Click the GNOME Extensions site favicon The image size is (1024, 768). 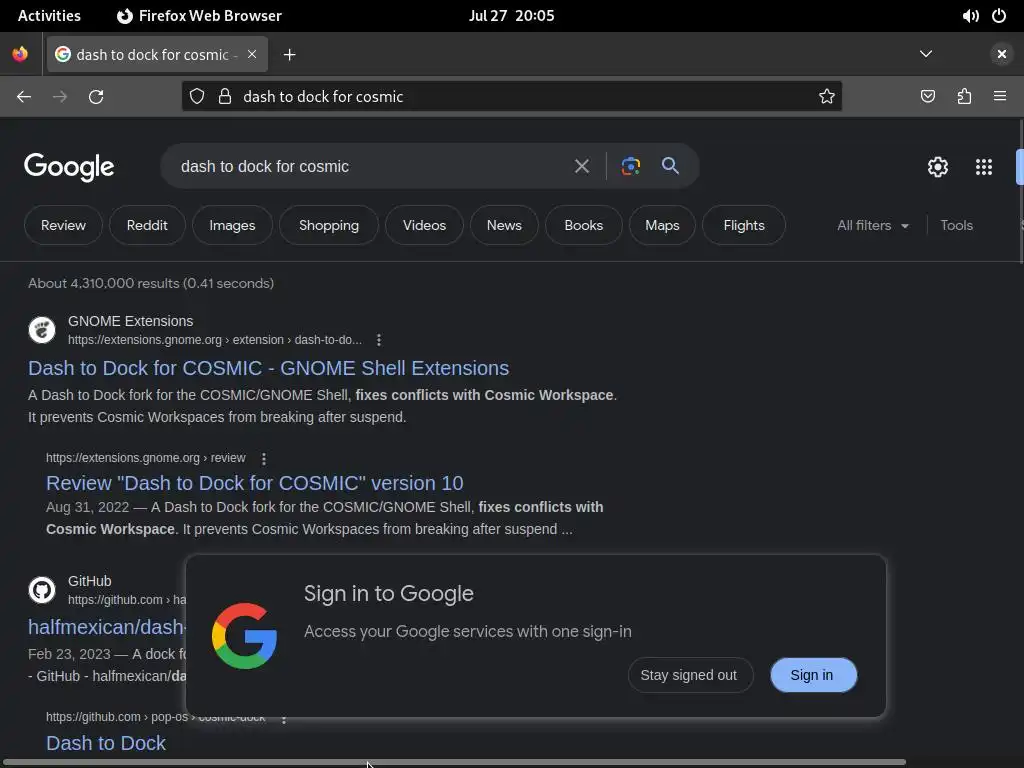click(x=42, y=330)
